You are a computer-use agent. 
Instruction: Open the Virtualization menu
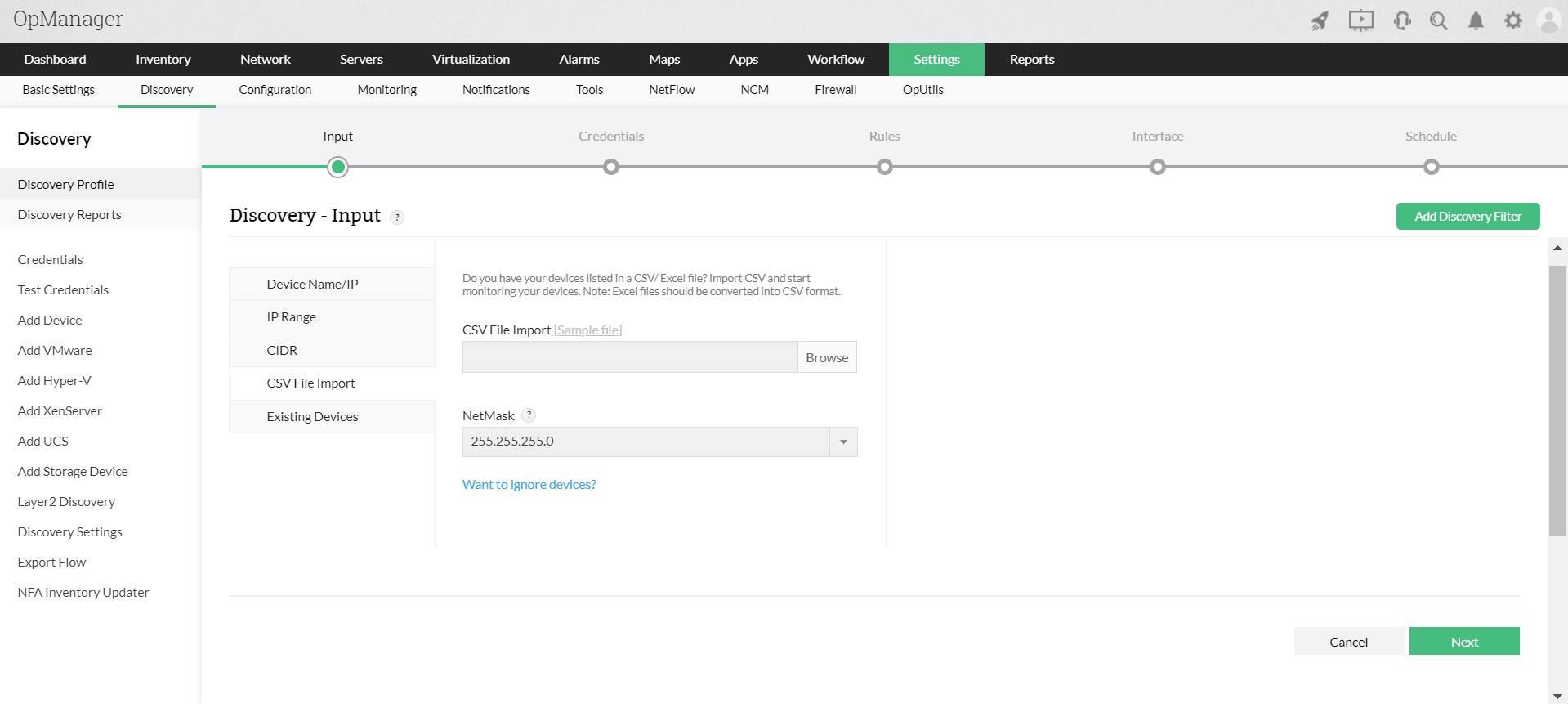[471, 59]
